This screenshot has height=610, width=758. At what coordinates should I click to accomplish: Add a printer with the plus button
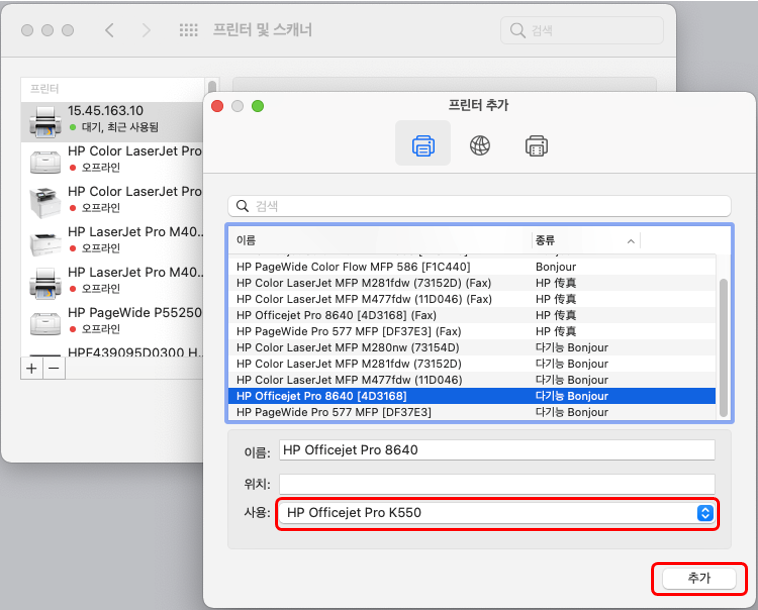click(x=31, y=368)
